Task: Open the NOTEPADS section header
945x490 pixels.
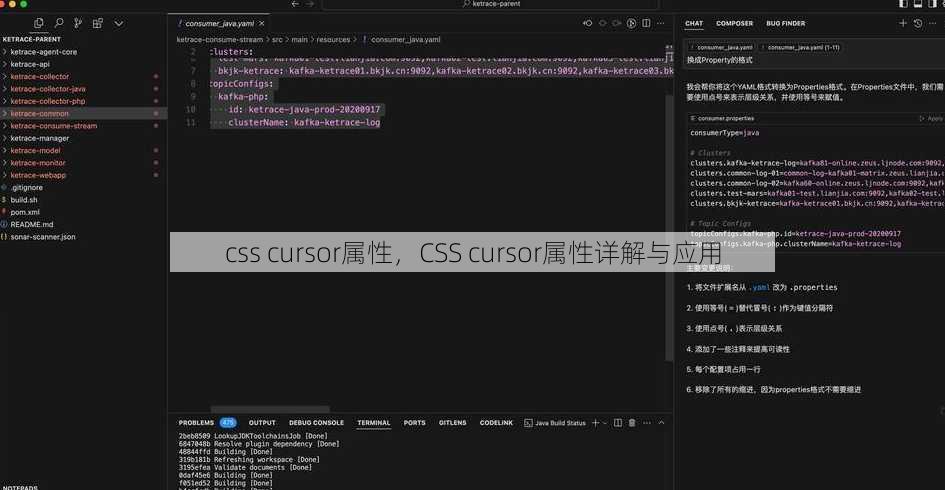Action: click(x=20, y=487)
